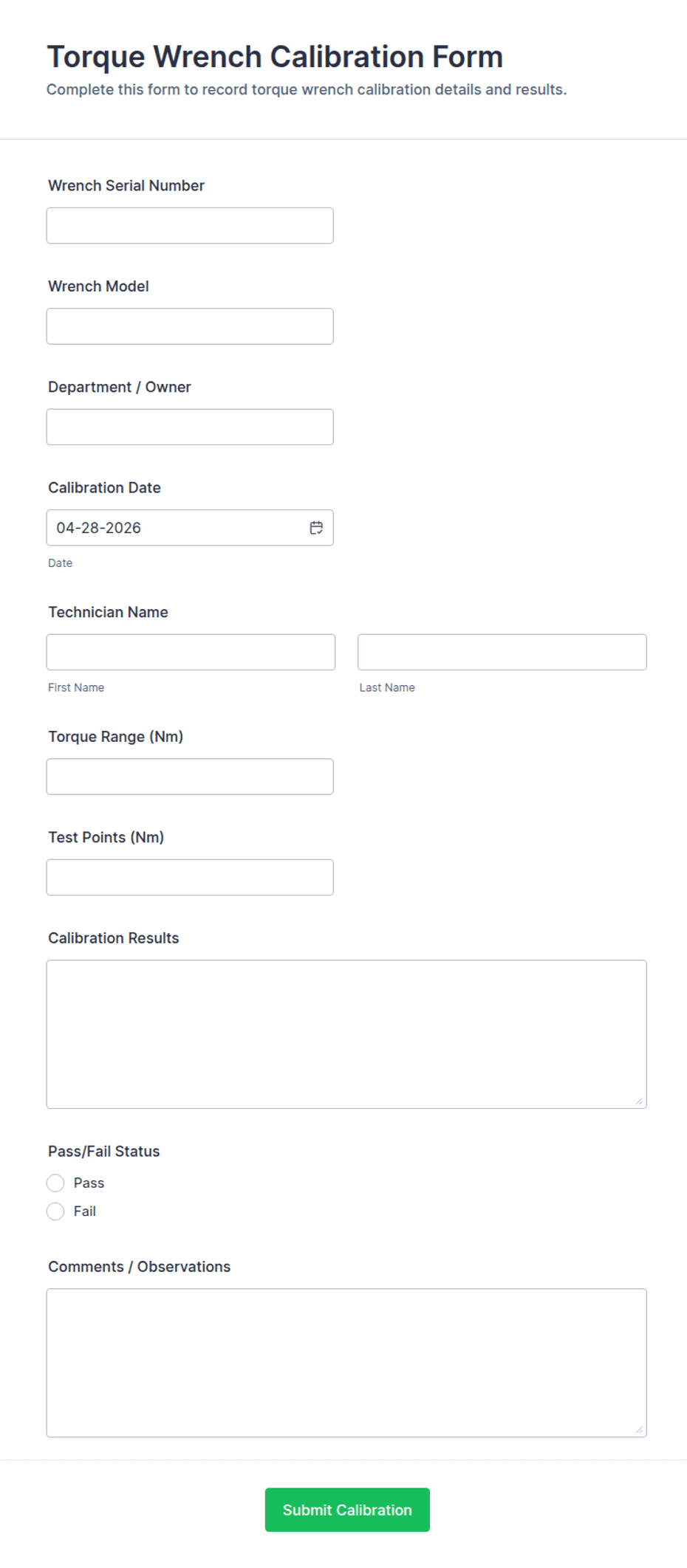Viewport: 687px width, 1568px height.
Task: Grab the Calibration Results resize handle
Action: (x=639, y=1101)
